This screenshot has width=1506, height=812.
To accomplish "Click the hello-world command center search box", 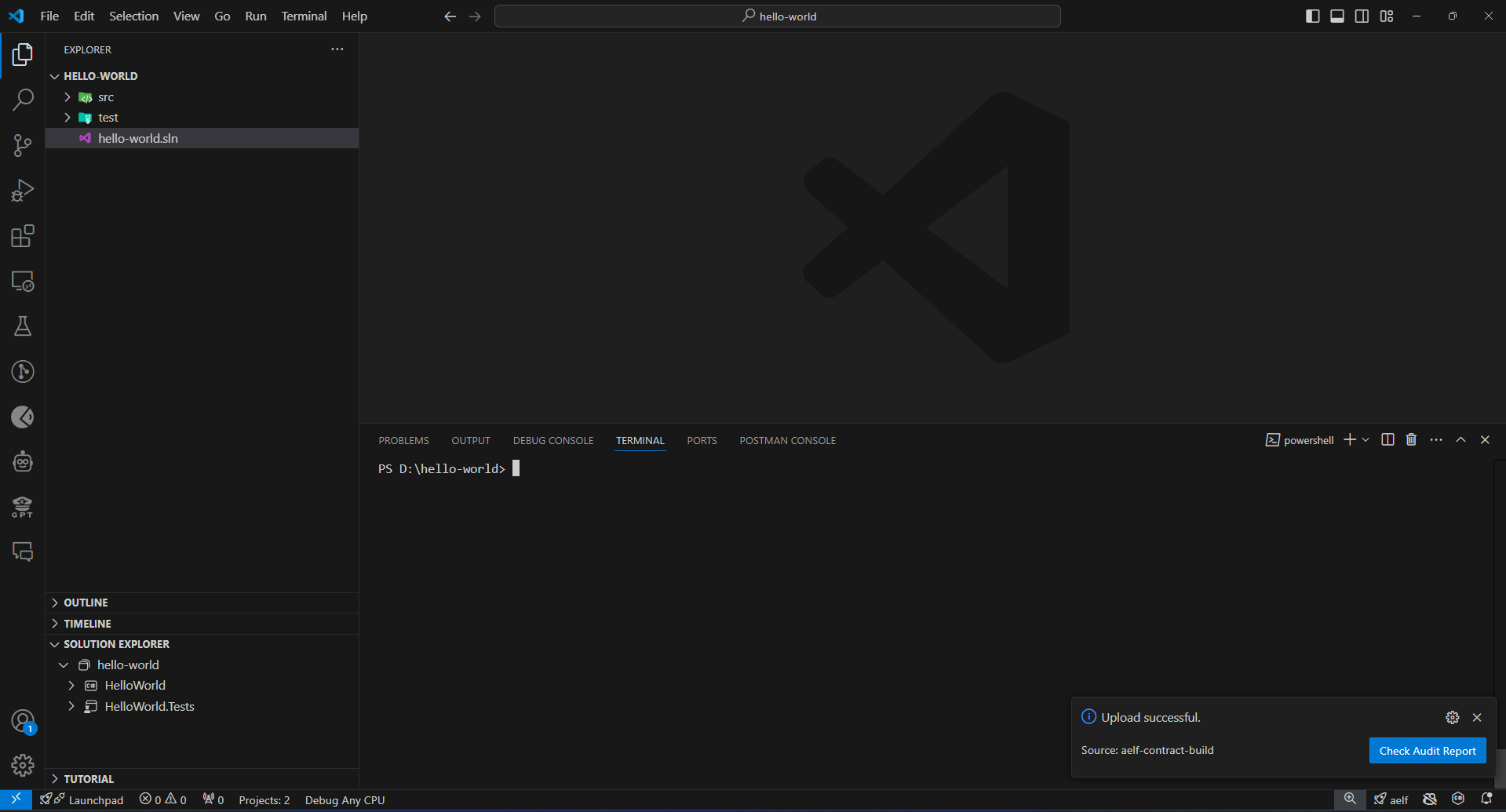I will point(778,16).
